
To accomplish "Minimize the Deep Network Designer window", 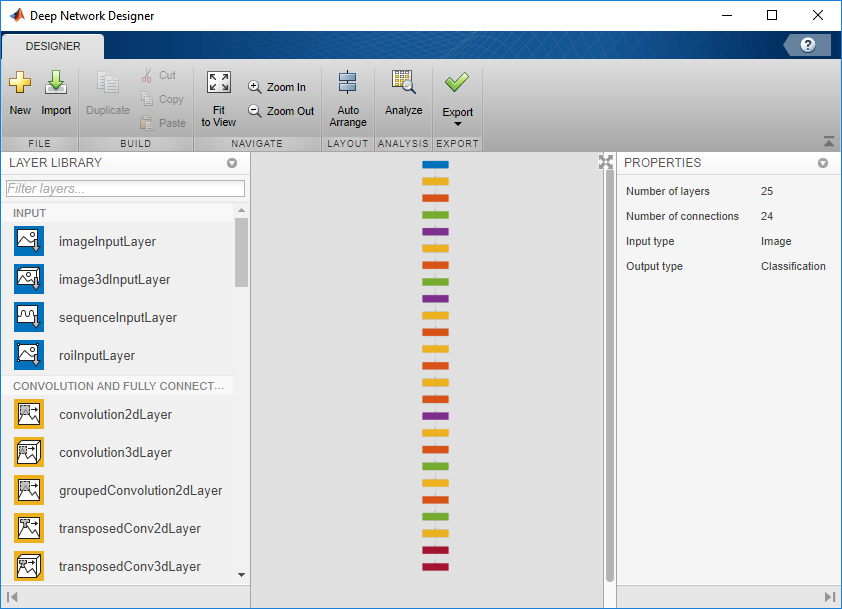I will point(727,16).
